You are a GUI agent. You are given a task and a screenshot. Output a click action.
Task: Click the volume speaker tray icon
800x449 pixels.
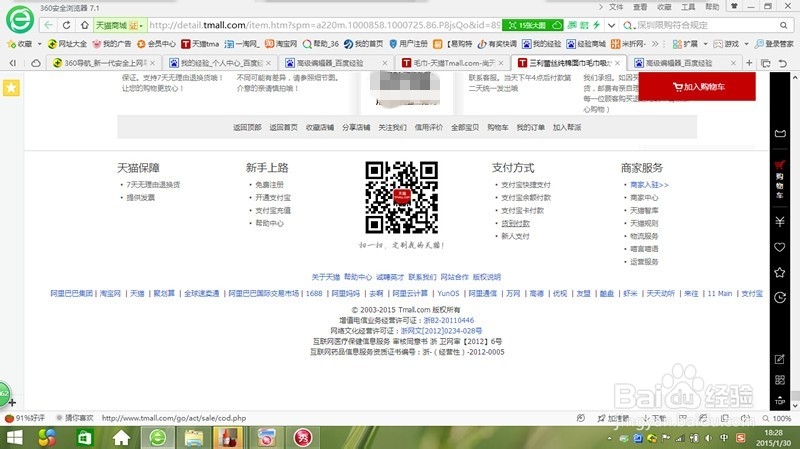tap(708, 438)
